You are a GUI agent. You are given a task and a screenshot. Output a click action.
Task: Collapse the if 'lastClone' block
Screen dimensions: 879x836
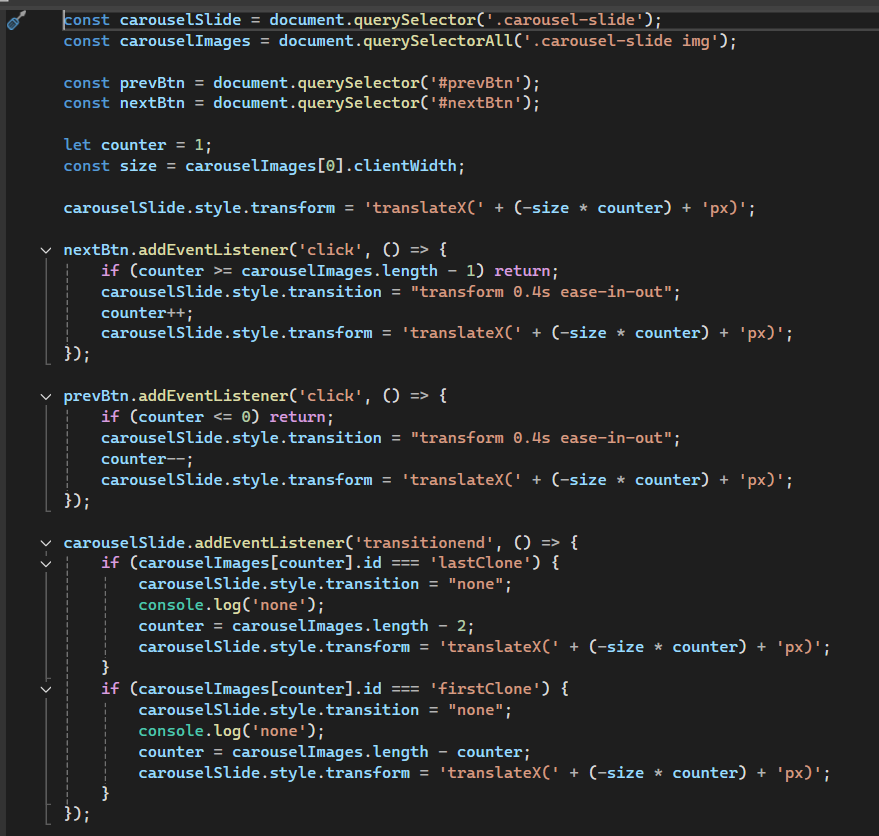46,564
